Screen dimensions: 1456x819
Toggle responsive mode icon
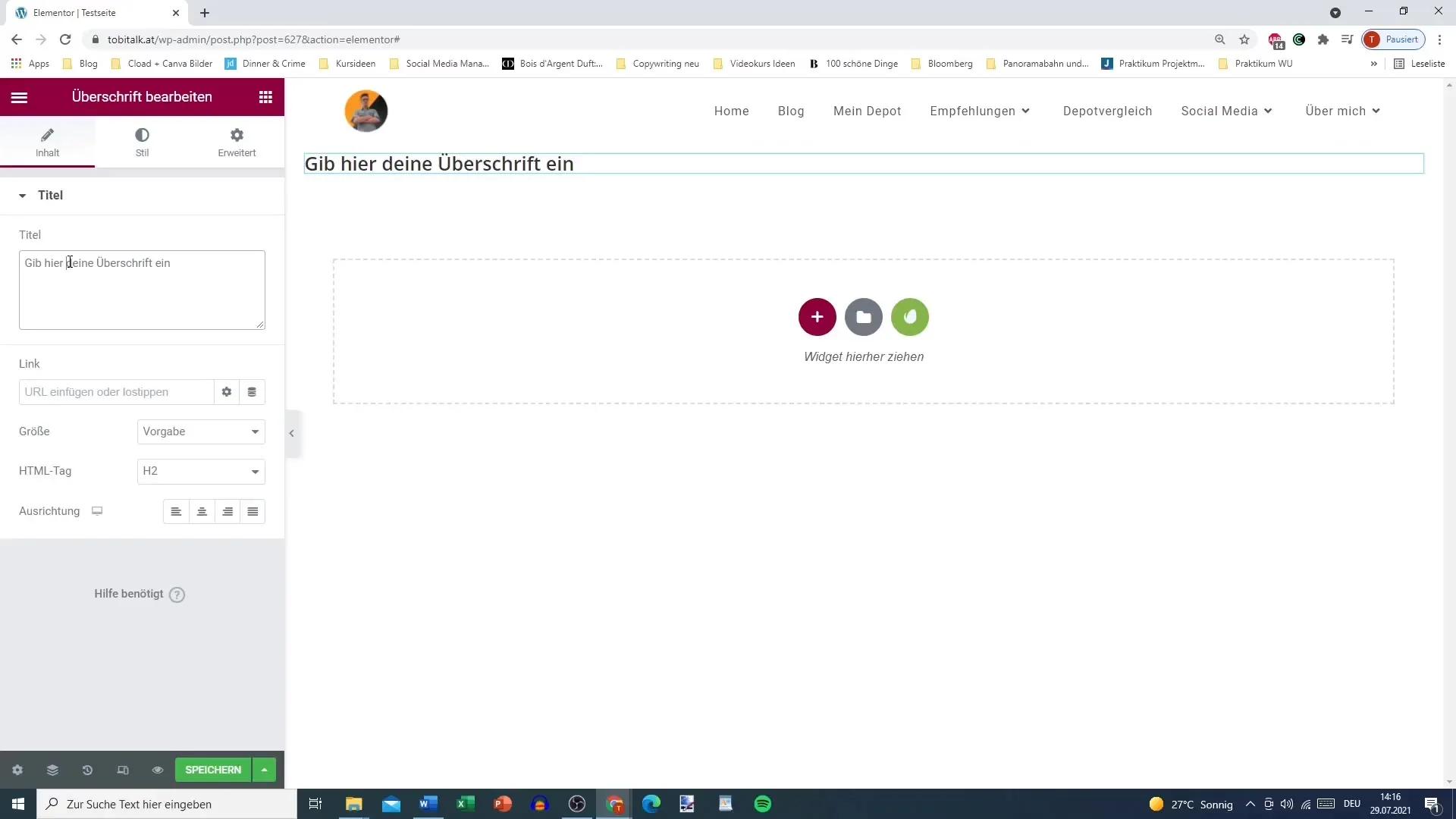(x=123, y=770)
